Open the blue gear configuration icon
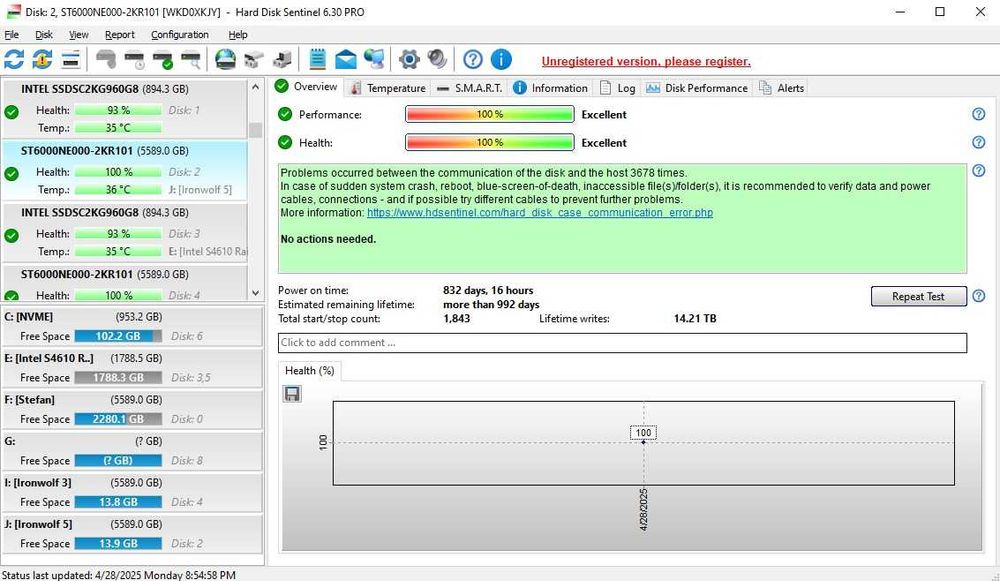Viewport: 1000px width, 581px height. (x=409, y=59)
